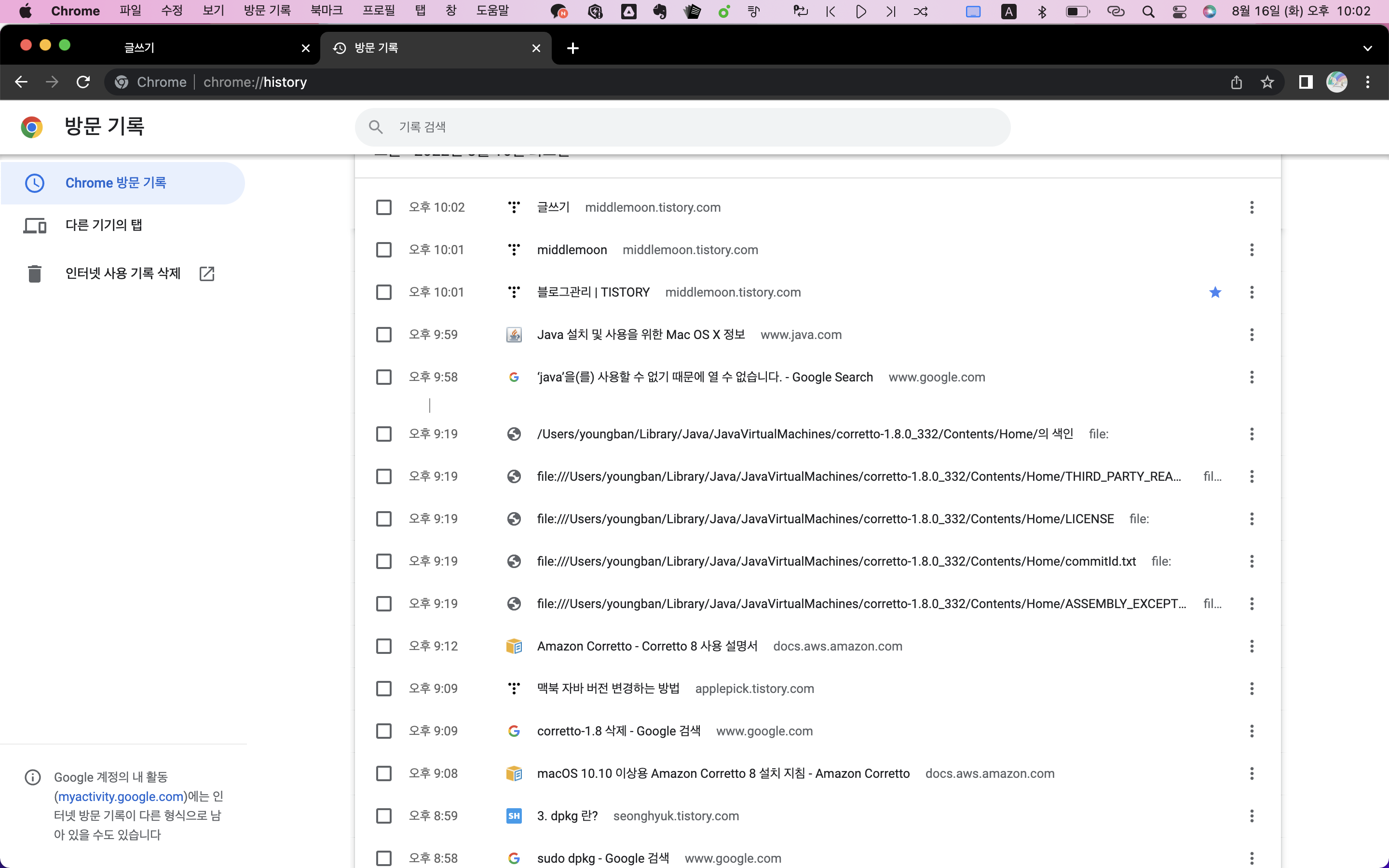Open the share page icon in address bar
Screen dimensions: 1389x868
click(x=1236, y=82)
